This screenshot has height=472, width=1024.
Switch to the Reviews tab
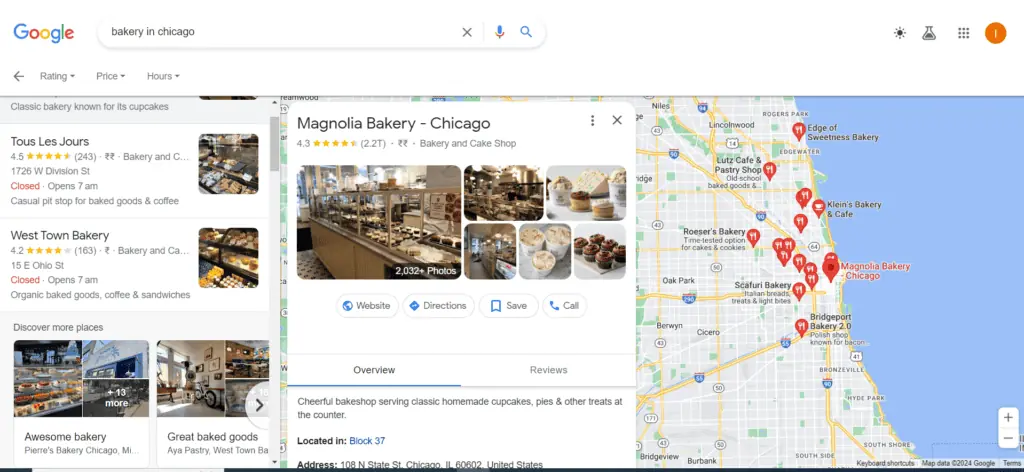(x=548, y=370)
